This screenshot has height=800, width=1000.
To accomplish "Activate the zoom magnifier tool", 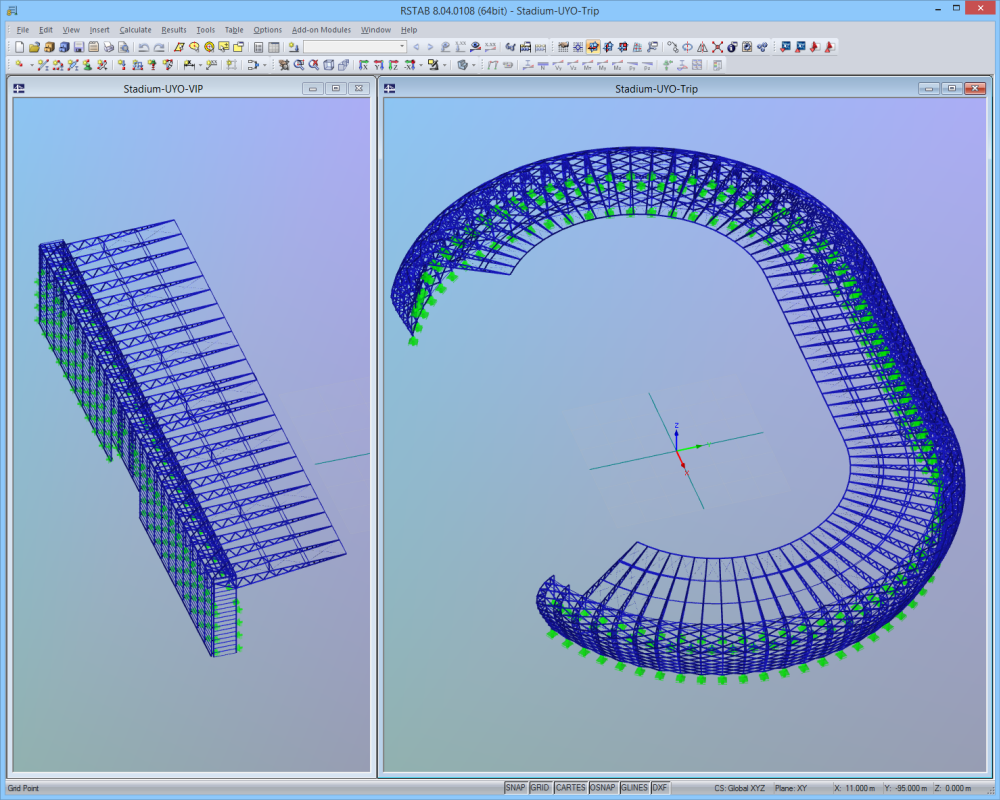I will pos(297,65).
